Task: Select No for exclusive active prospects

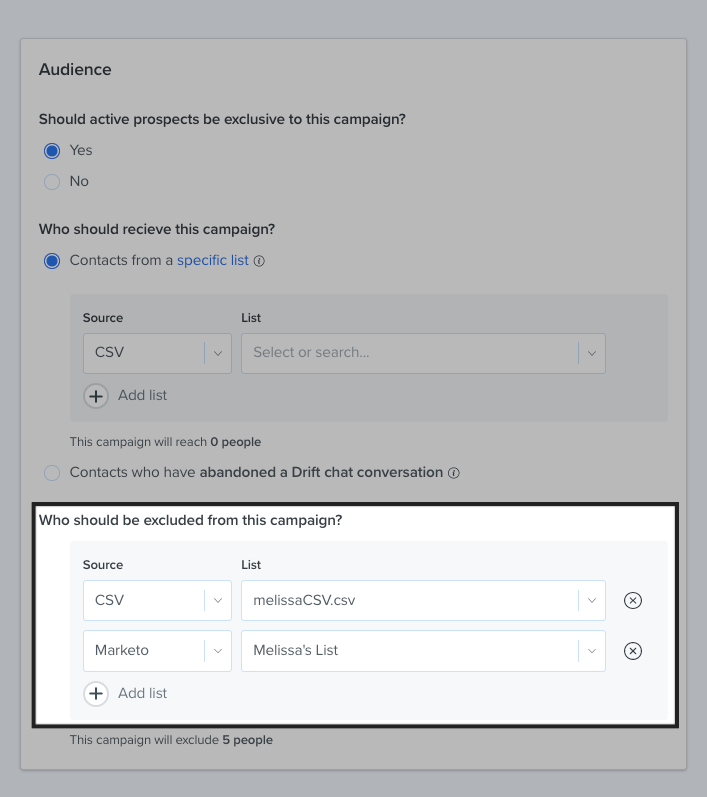Action: (52, 182)
